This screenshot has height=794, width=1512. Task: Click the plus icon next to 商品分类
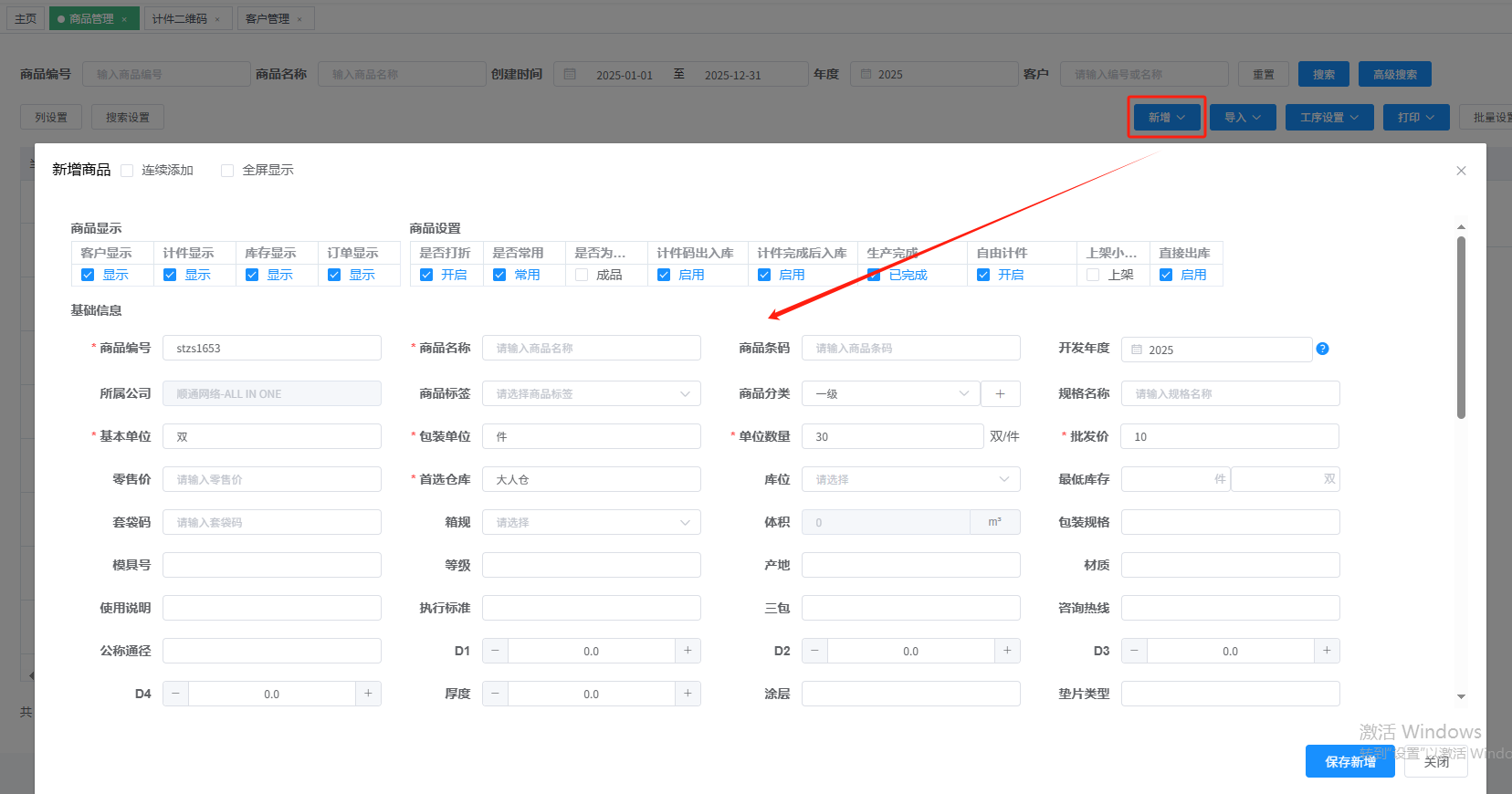click(1000, 393)
